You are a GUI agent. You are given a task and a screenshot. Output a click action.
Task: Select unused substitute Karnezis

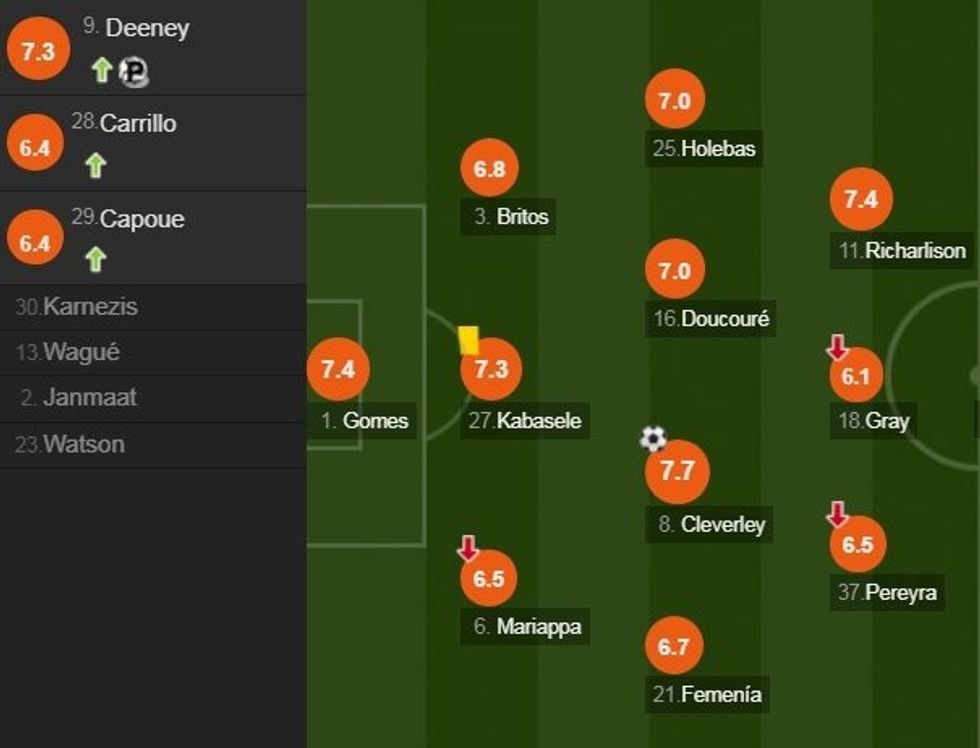(x=78, y=307)
